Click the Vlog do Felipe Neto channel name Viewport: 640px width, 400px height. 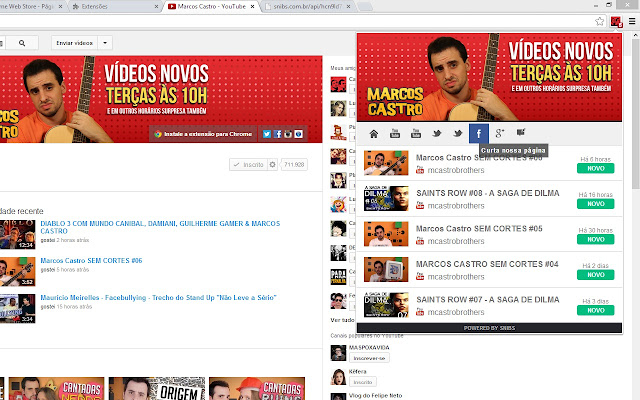click(x=376, y=396)
